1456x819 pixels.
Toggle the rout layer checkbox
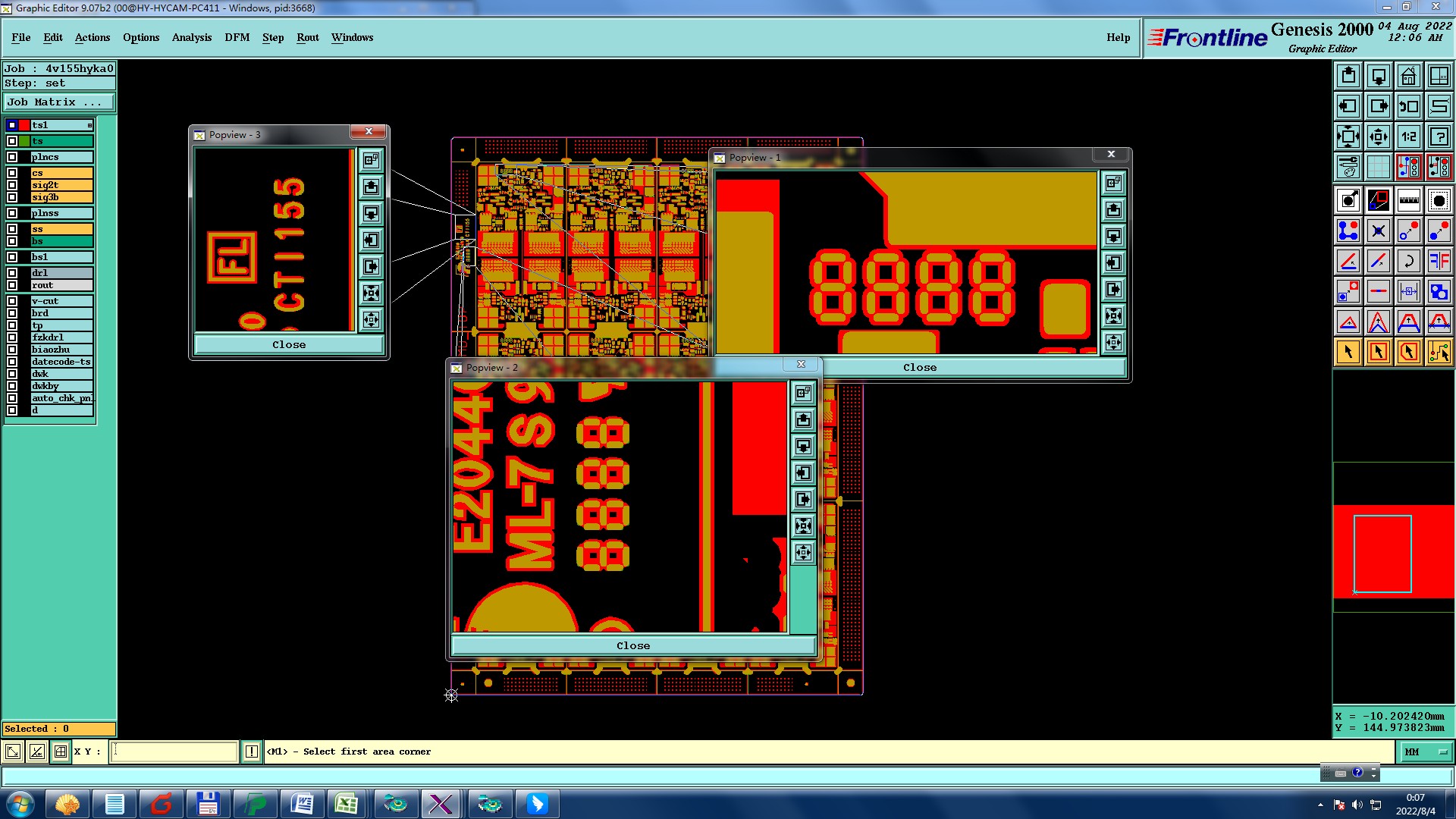[12, 285]
